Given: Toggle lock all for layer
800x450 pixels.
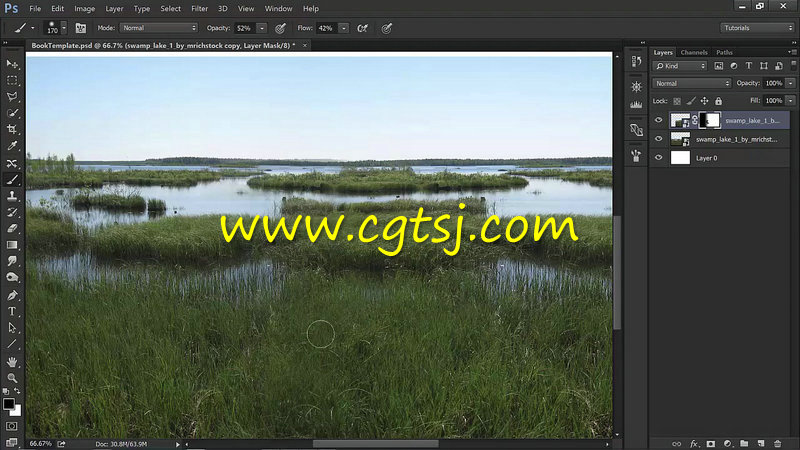Looking at the screenshot, I should pos(718,101).
